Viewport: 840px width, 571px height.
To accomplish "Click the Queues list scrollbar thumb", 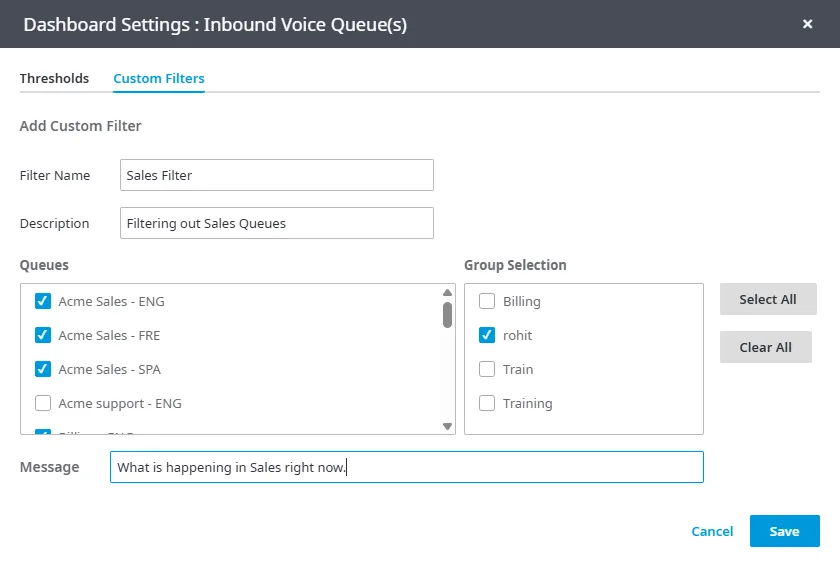I will tap(447, 315).
